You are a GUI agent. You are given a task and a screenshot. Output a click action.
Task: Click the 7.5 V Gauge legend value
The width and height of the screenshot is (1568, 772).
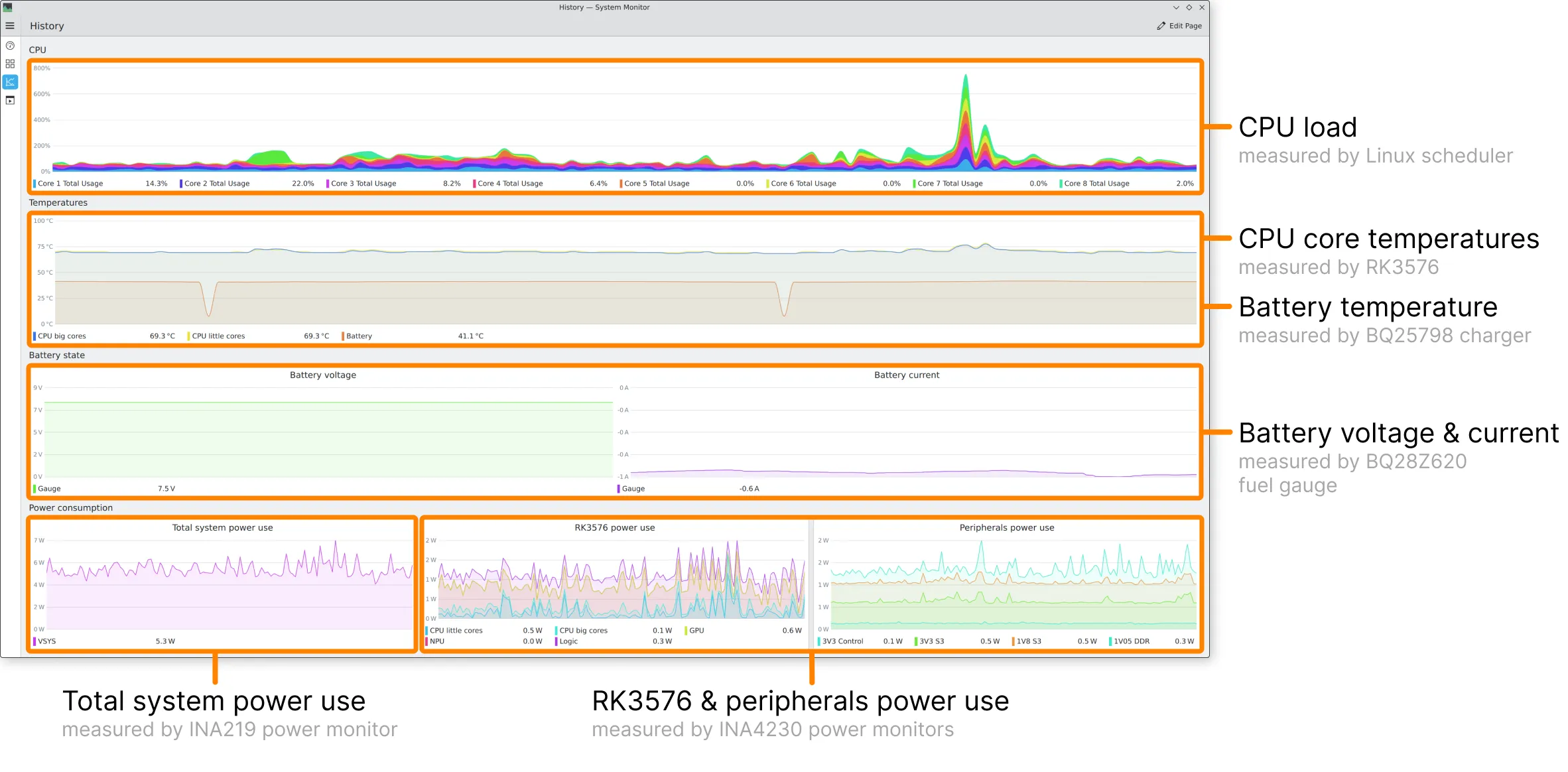(x=166, y=489)
